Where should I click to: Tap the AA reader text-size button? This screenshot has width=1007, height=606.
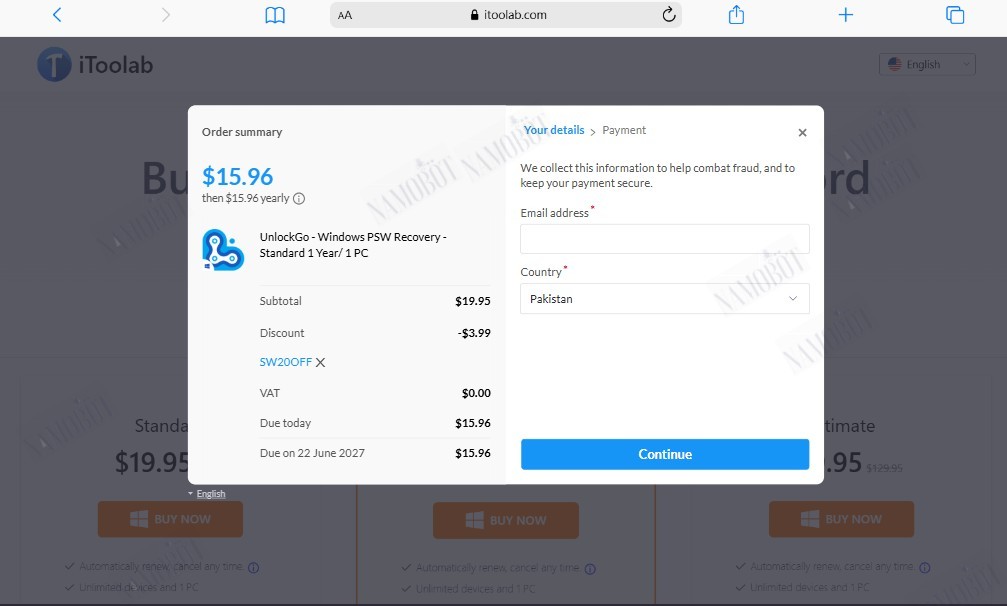345,15
